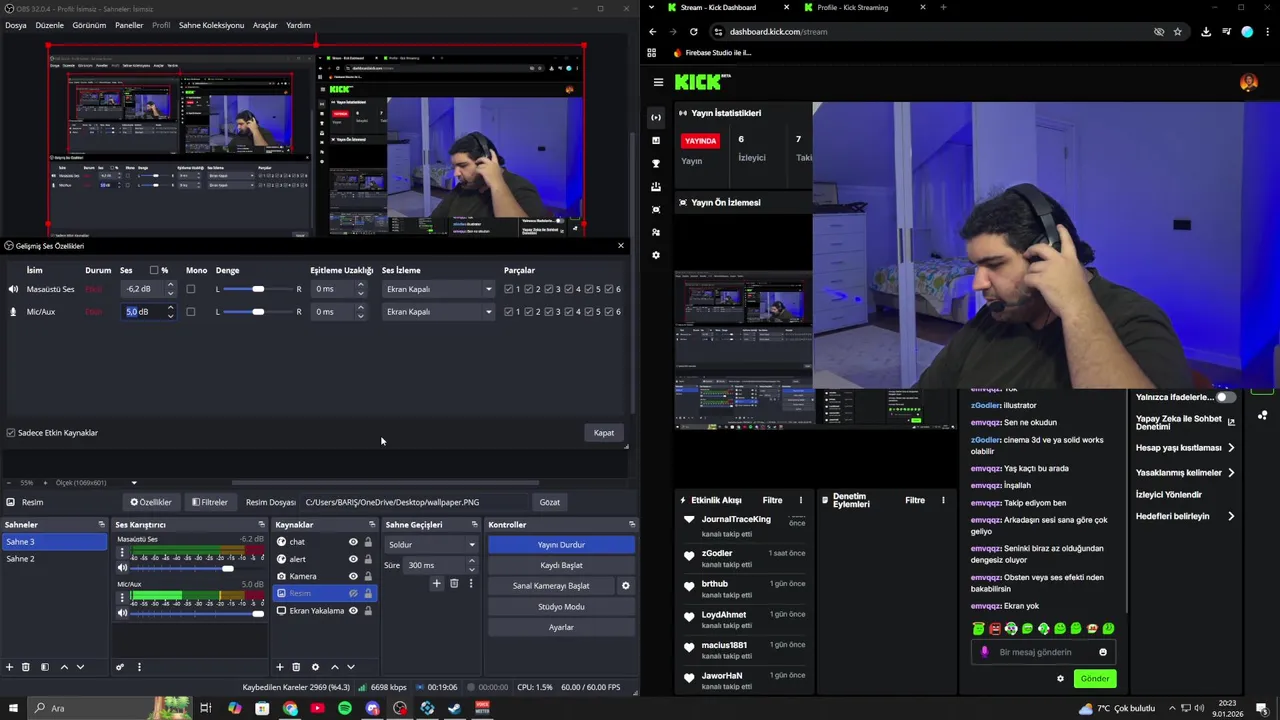Open OBS Ayarlar settings button
Screen dimensions: 1280x720
click(561, 628)
